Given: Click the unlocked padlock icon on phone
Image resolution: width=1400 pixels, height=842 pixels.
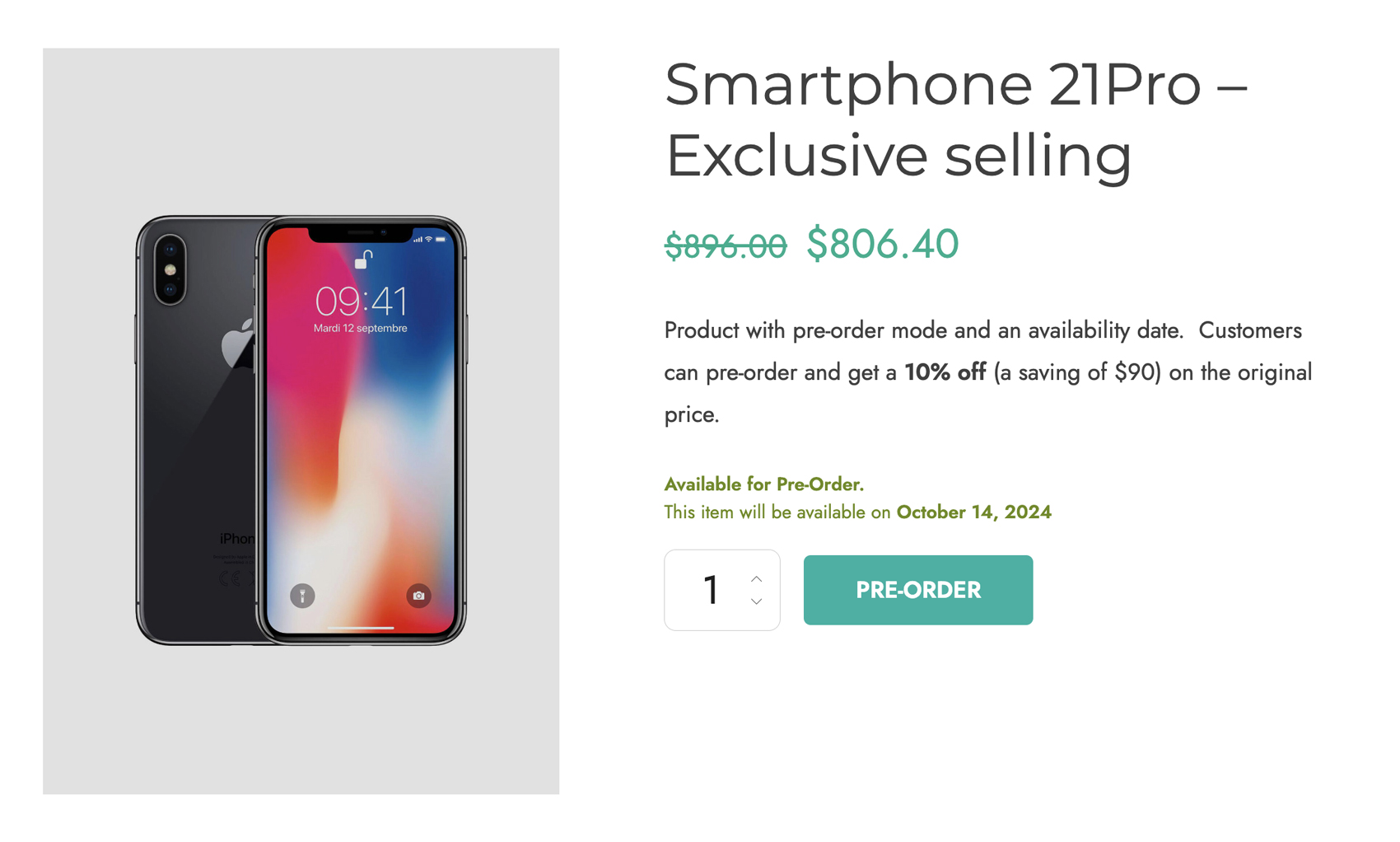Looking at the screenshot, I should click(363, 260).
